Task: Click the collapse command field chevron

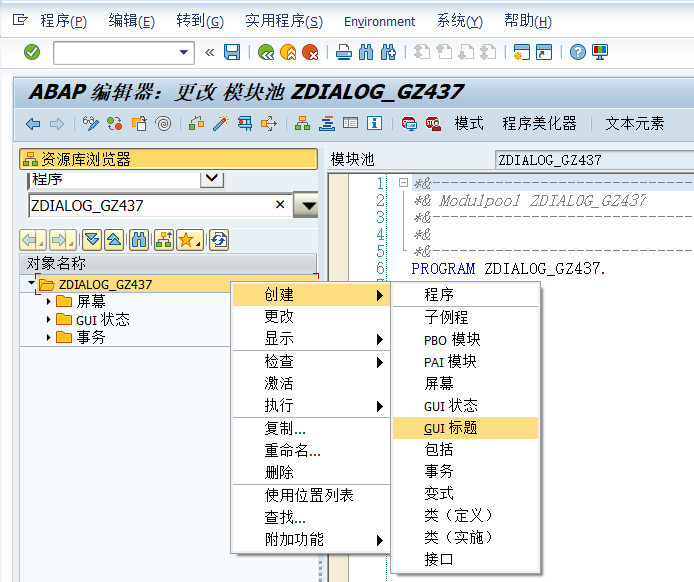Action: (x=209, y=52)
